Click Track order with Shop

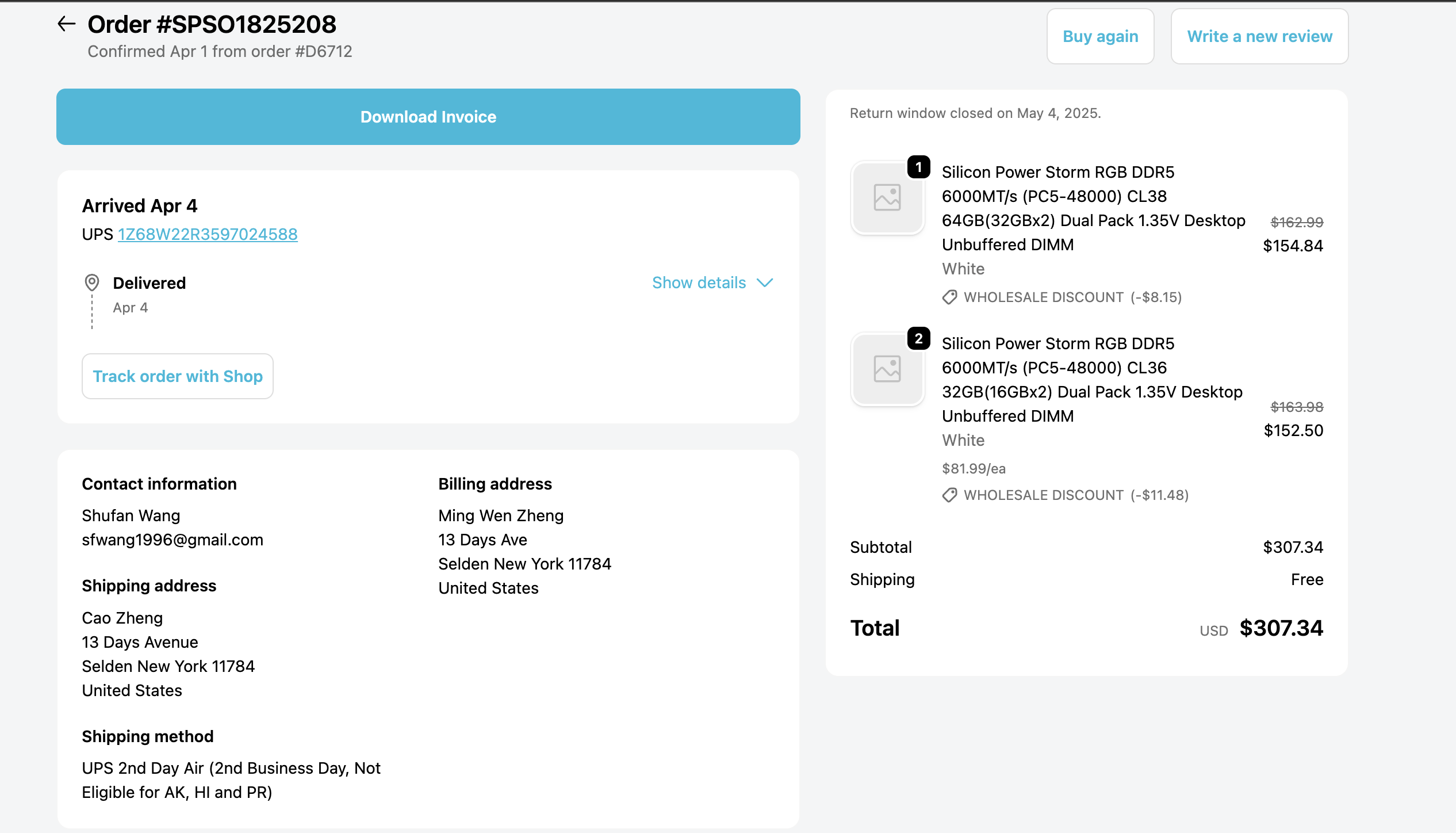click(178, 376)
